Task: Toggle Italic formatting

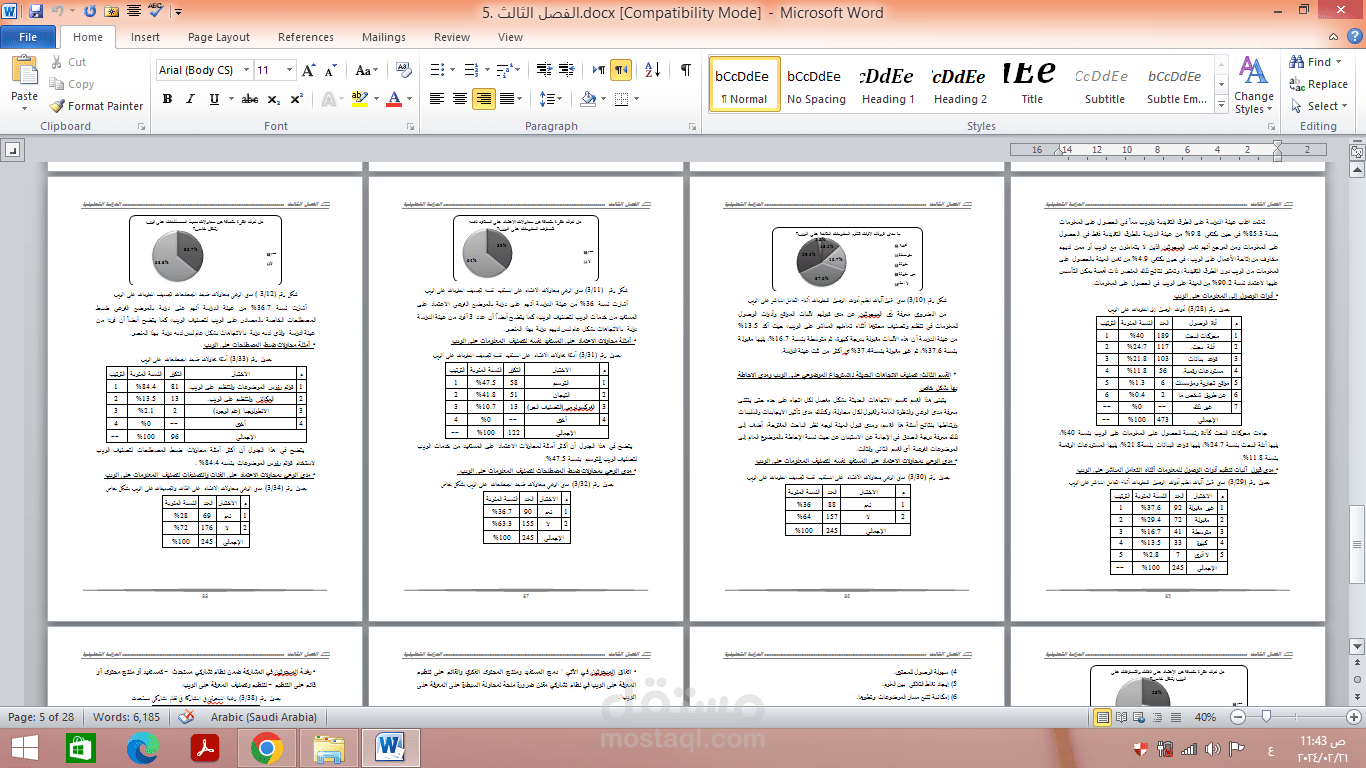Action: 188,99
